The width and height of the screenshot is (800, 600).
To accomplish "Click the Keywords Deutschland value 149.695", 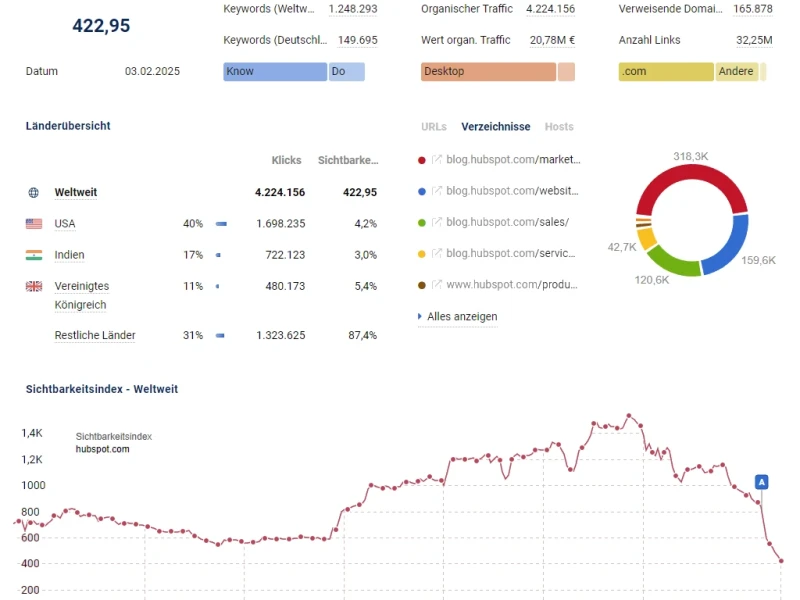I will tap(358, 40).
